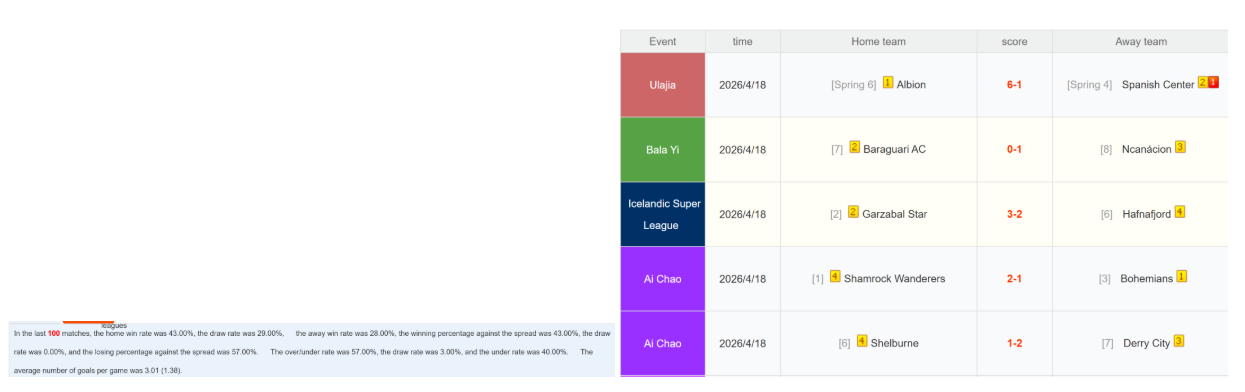Viewport: 1245px width, 392px height.
Task: Click the date in the Garzabal Star row
Action: 743,214
